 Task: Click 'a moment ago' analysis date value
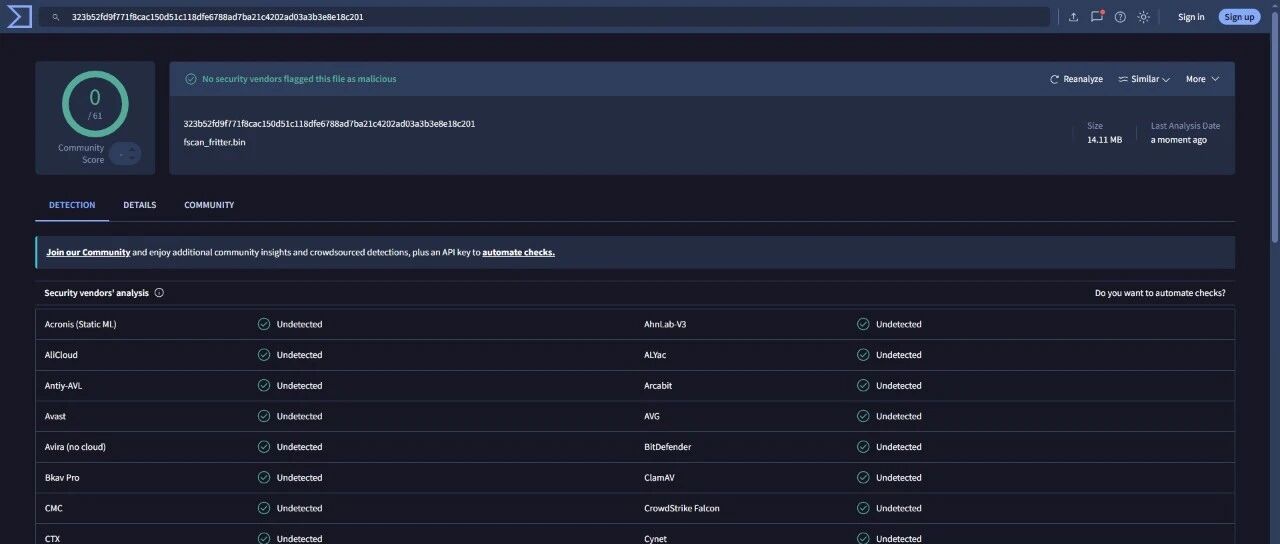[1179, 140]
